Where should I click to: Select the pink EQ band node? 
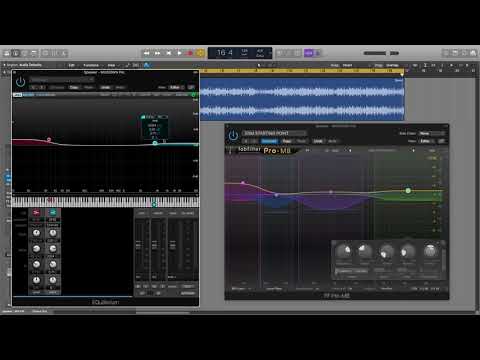pos(49,139)
